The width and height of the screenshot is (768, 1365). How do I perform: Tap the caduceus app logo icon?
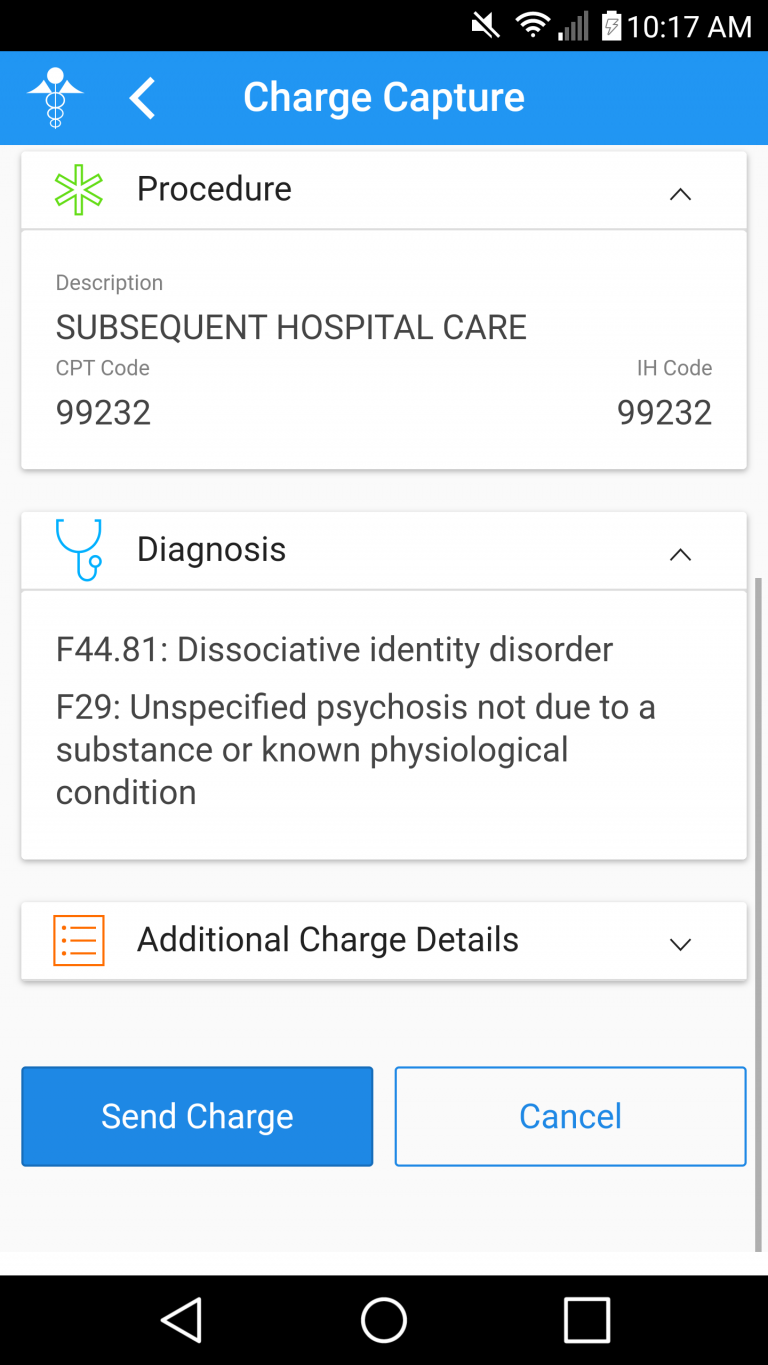pos(55,97)
